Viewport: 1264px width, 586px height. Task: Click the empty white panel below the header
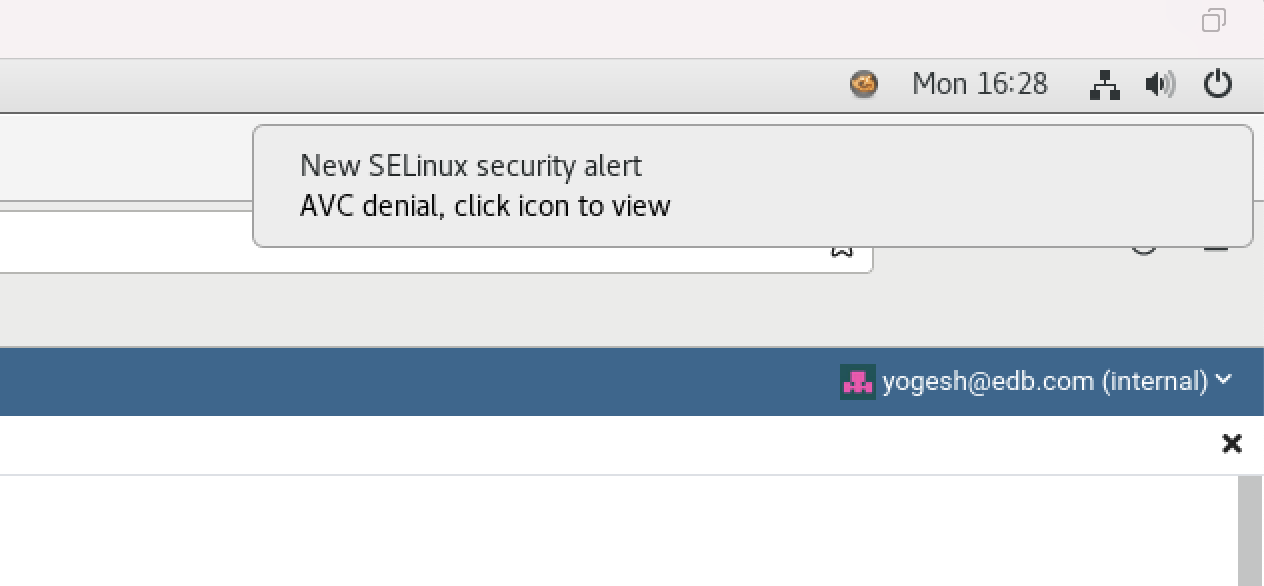click(x=600, y=530)
